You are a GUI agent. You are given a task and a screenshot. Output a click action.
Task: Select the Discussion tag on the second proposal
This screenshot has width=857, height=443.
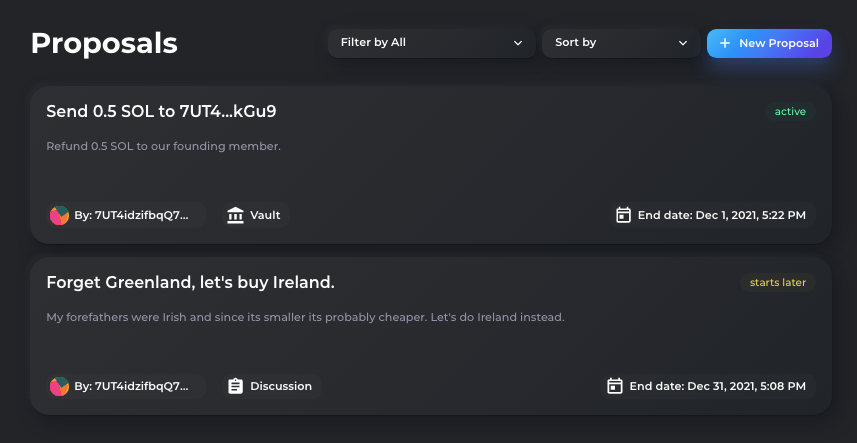[271, 386]
